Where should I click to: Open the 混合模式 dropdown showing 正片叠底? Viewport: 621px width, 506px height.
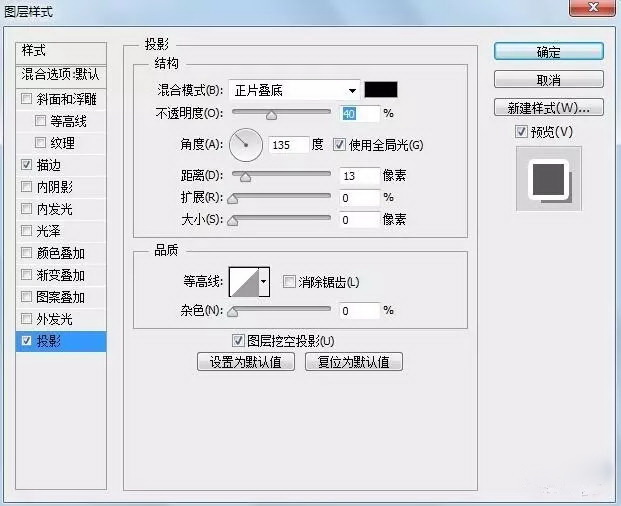pyautogui.click(x=294, y=90)
